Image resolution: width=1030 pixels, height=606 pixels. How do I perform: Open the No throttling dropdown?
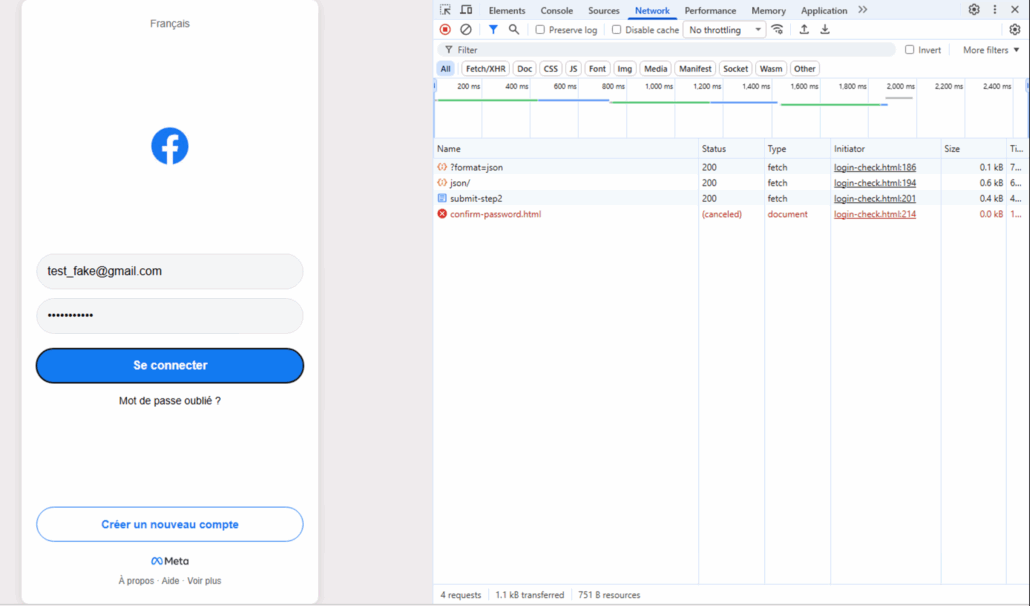725,30
